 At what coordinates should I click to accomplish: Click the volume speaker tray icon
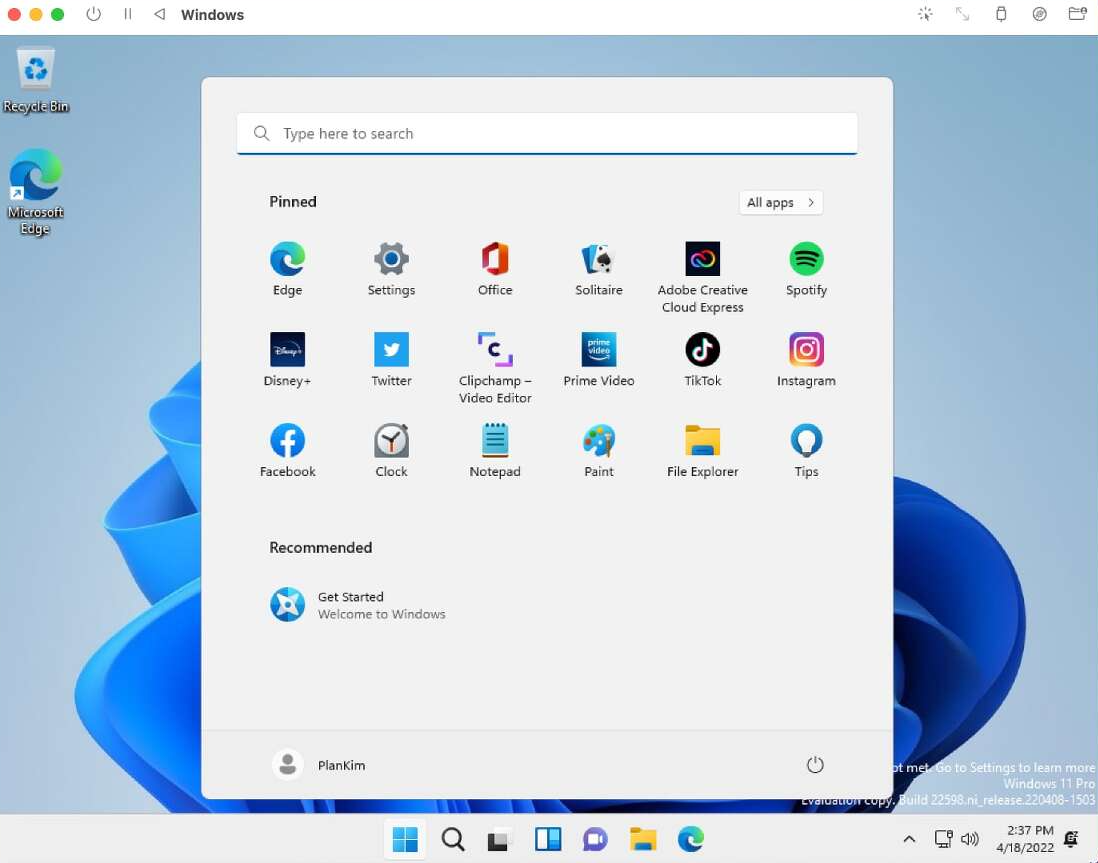coord(970,838)
